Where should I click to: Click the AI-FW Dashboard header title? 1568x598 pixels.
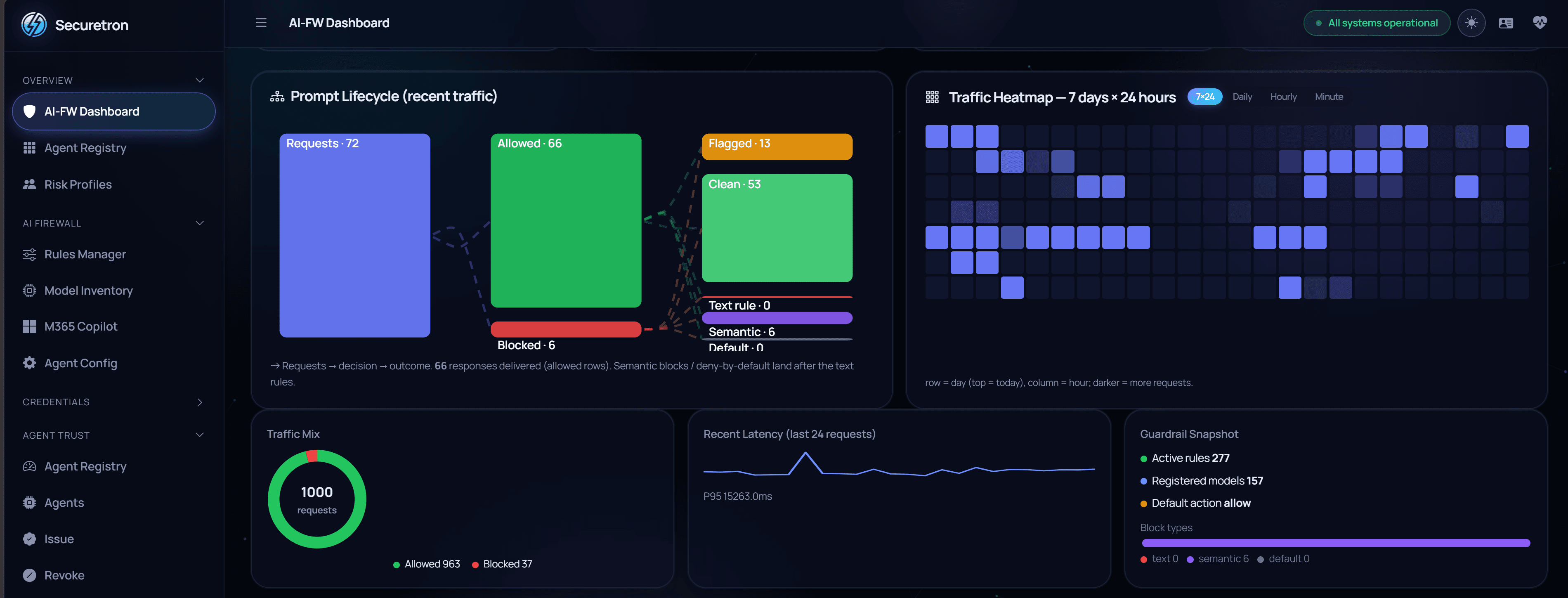click(x=339, y=23)
